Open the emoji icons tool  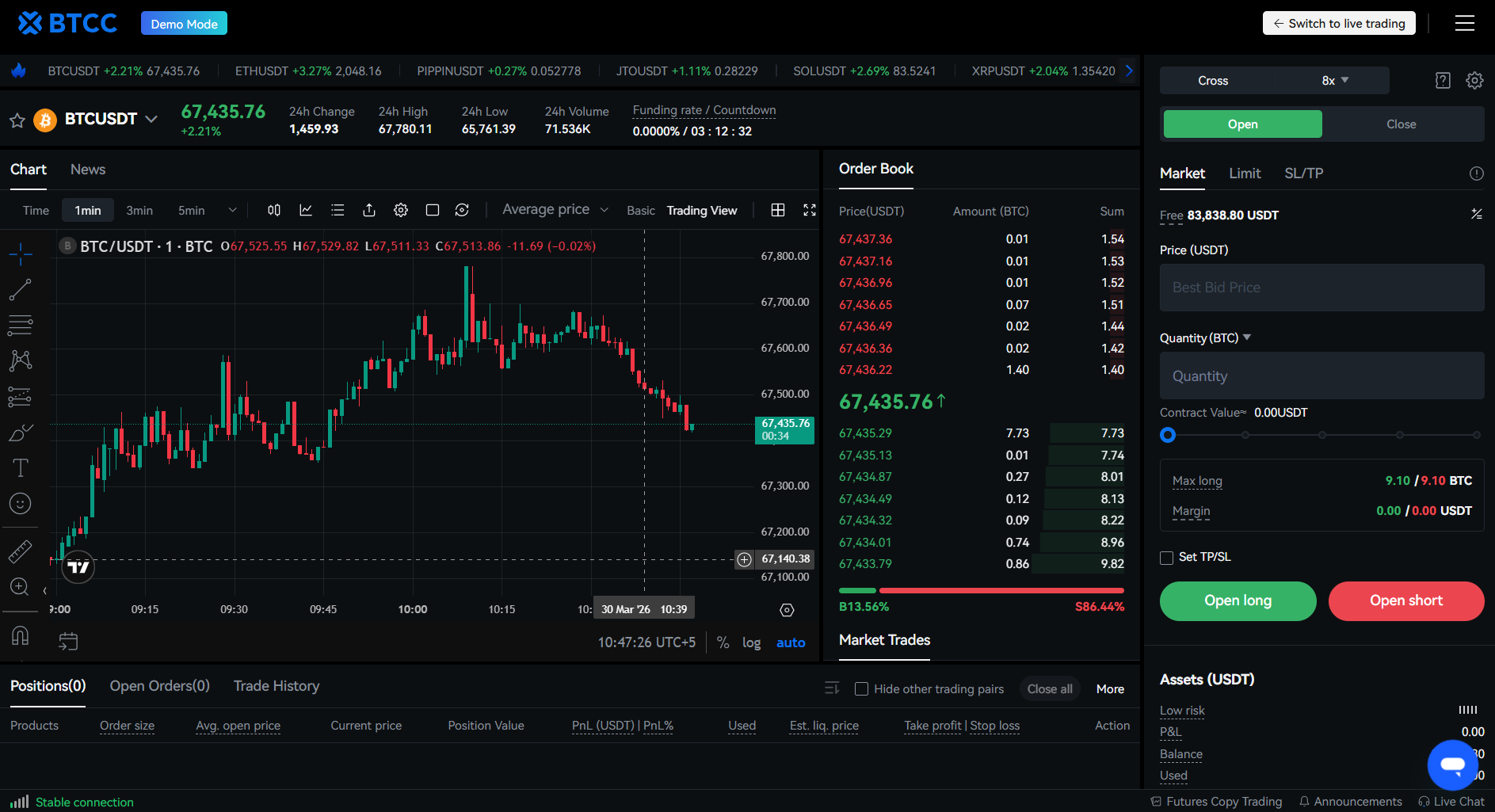pos(20,504)
